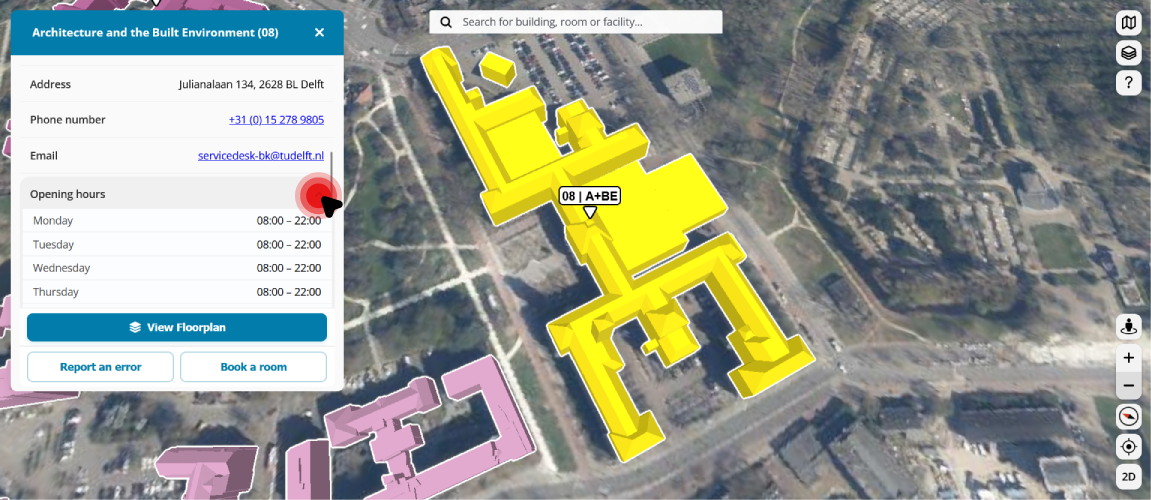Switch map to 2D view

coord(1128,476)
